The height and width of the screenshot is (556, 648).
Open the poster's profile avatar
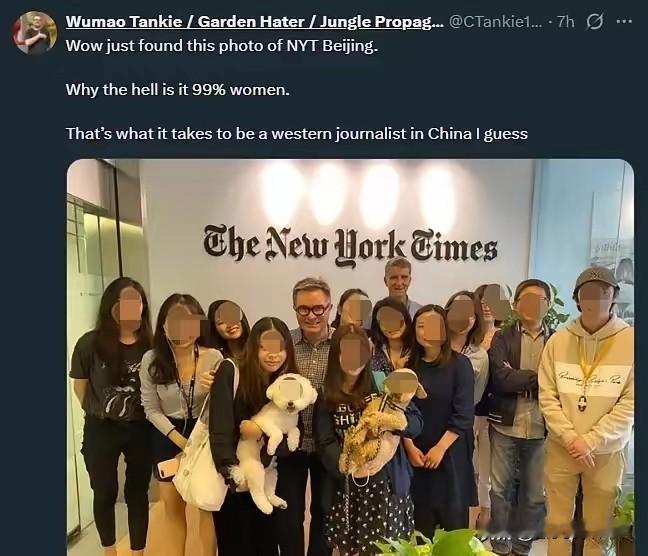coord(35,33)
